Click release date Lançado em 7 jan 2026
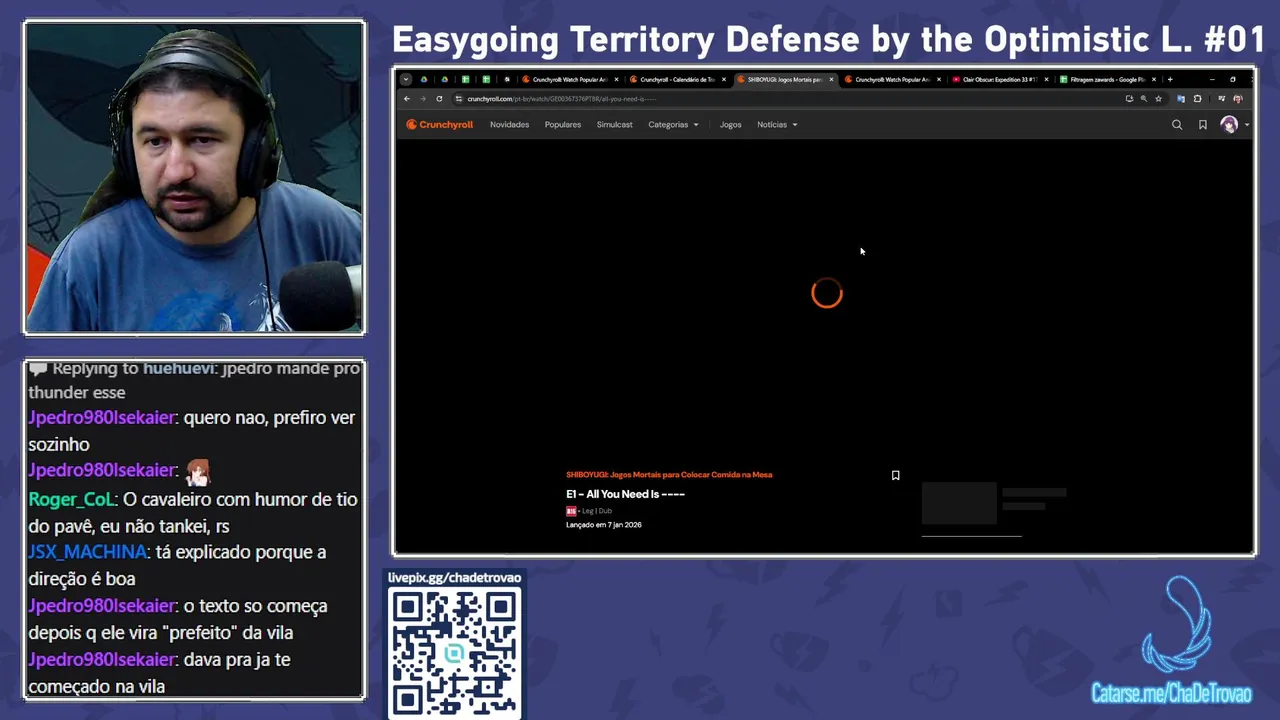The image size is (1280, 720). click(x=604, y=525)
